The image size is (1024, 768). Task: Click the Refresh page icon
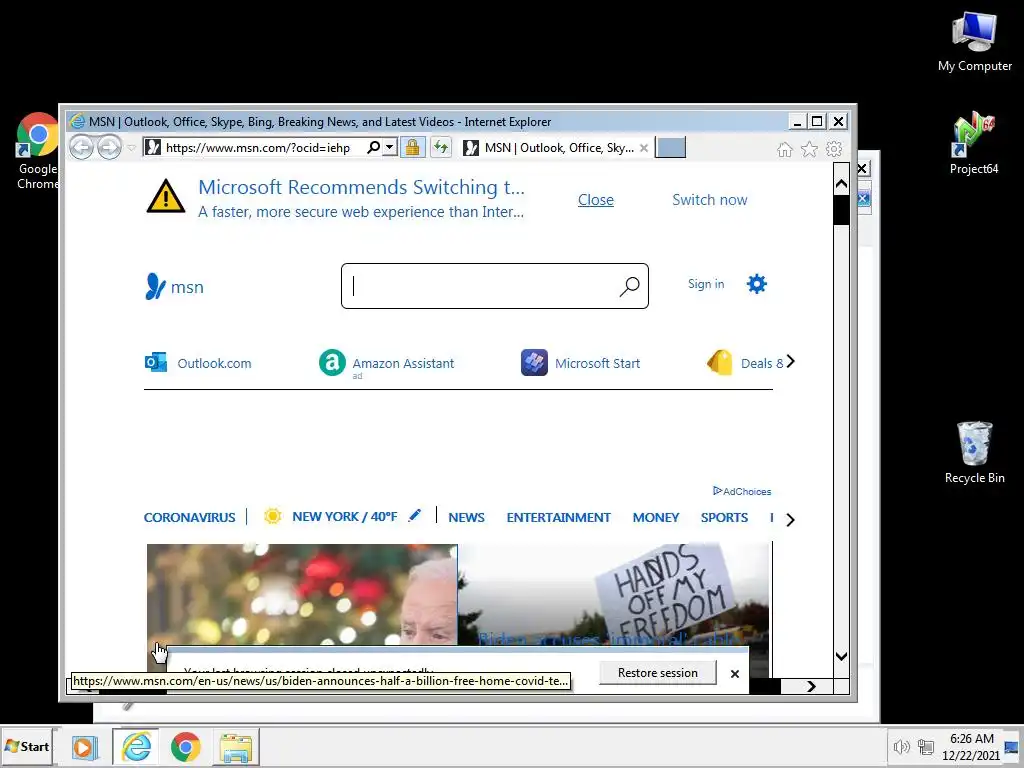[x=441, y=148]
